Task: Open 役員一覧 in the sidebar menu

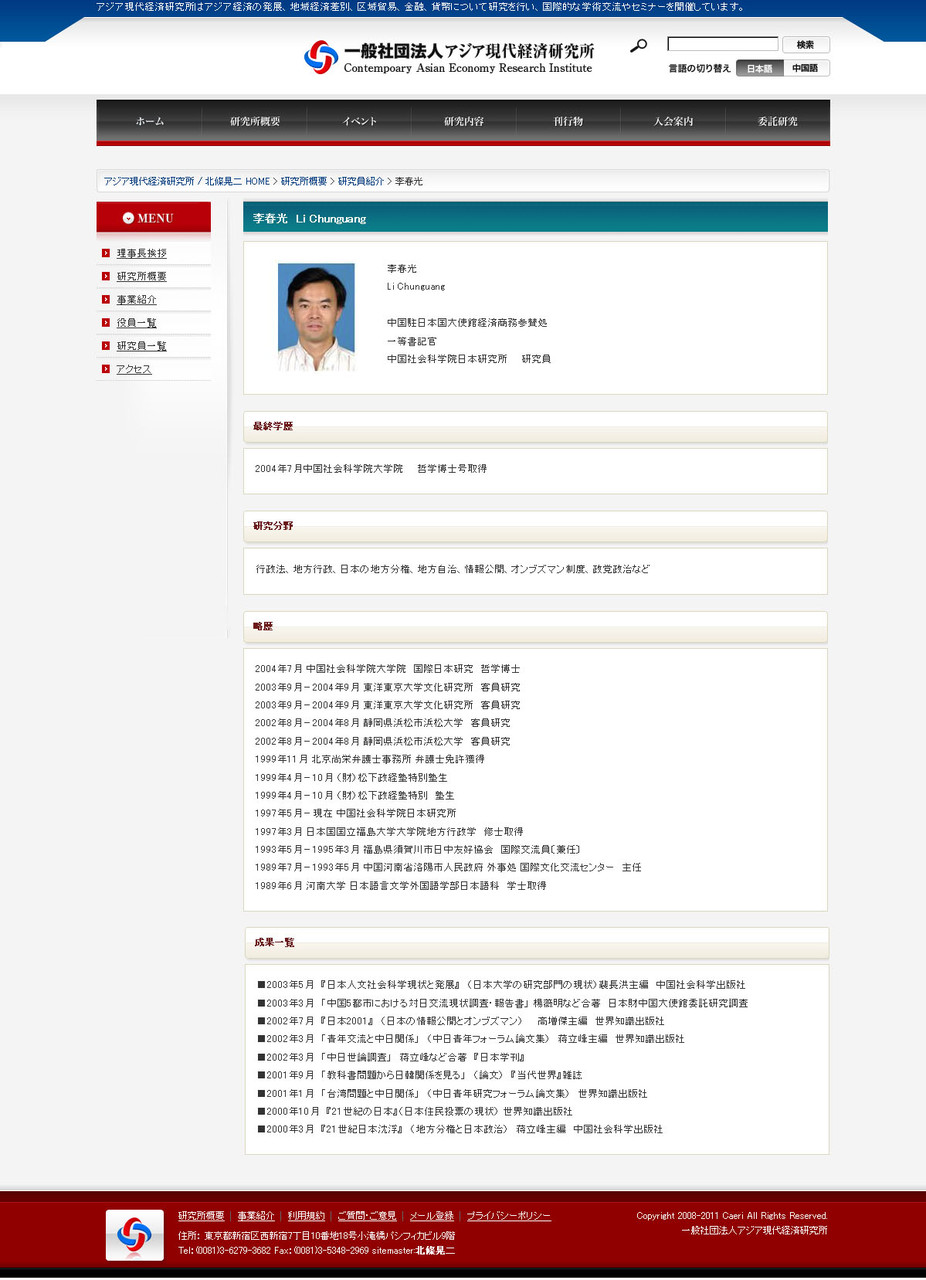Action: 137,322
